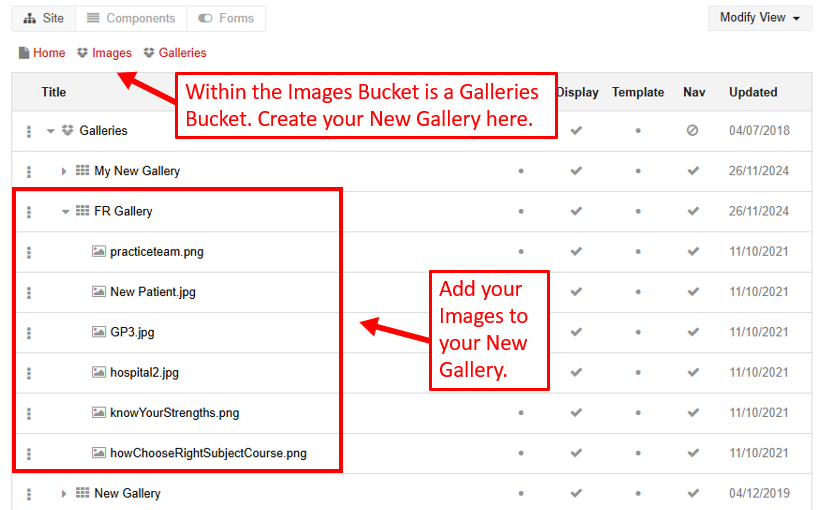Toggle Display check for practiceteam.png
The width and height of the screenshot is (820, 510).
[576, 252]
